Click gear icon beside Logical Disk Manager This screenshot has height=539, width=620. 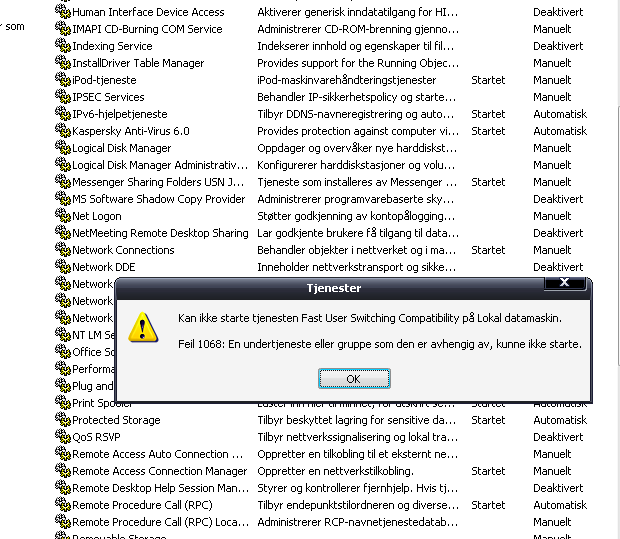[x=62, y=148]
